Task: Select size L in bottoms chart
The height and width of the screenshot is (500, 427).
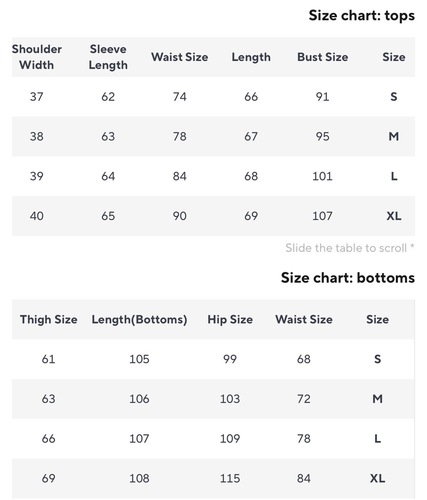Action: coord(377,439)
